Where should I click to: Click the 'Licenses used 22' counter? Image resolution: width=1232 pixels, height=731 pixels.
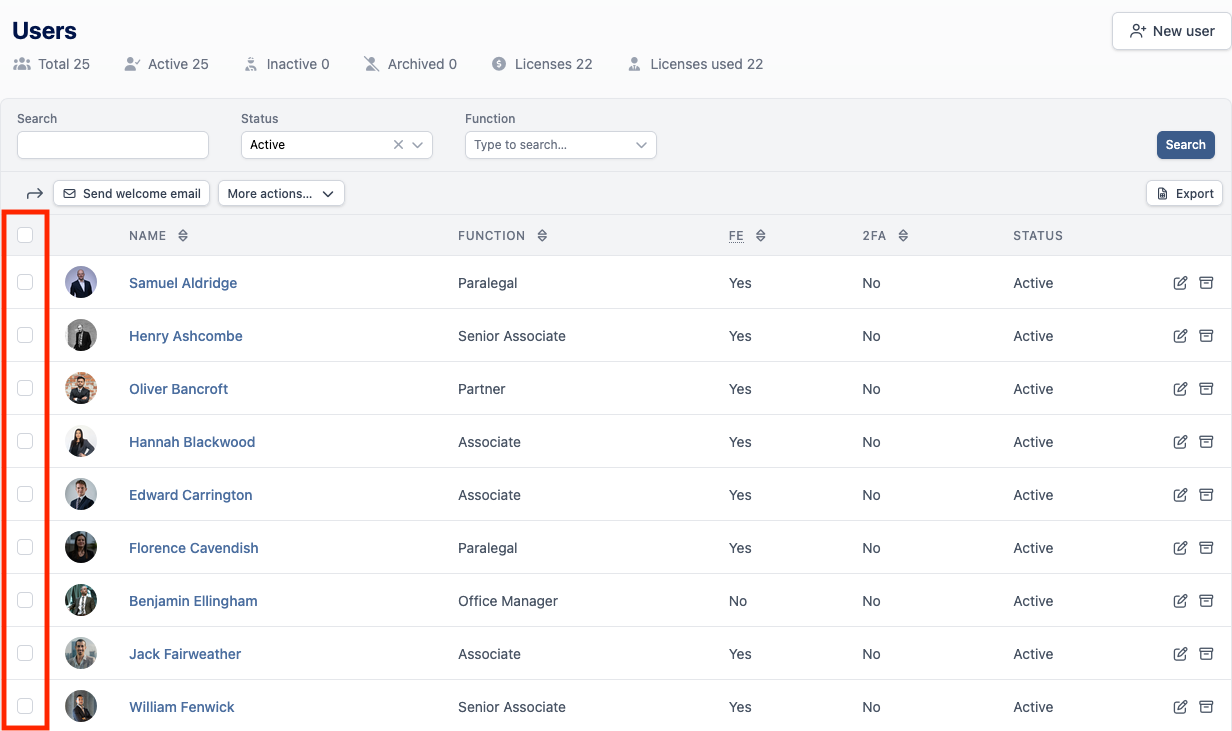point(695,64)
